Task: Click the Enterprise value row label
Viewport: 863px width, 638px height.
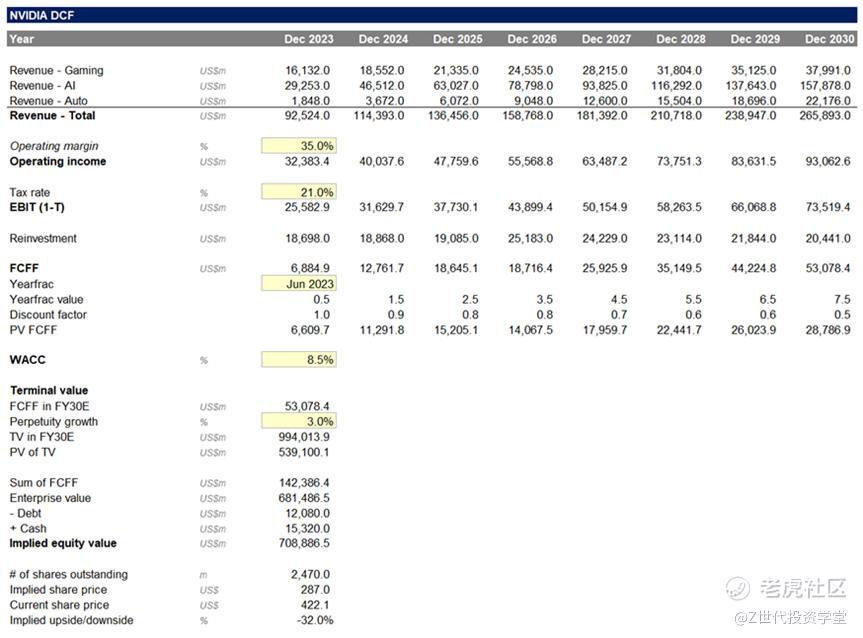Action: [x=50, y=498]
